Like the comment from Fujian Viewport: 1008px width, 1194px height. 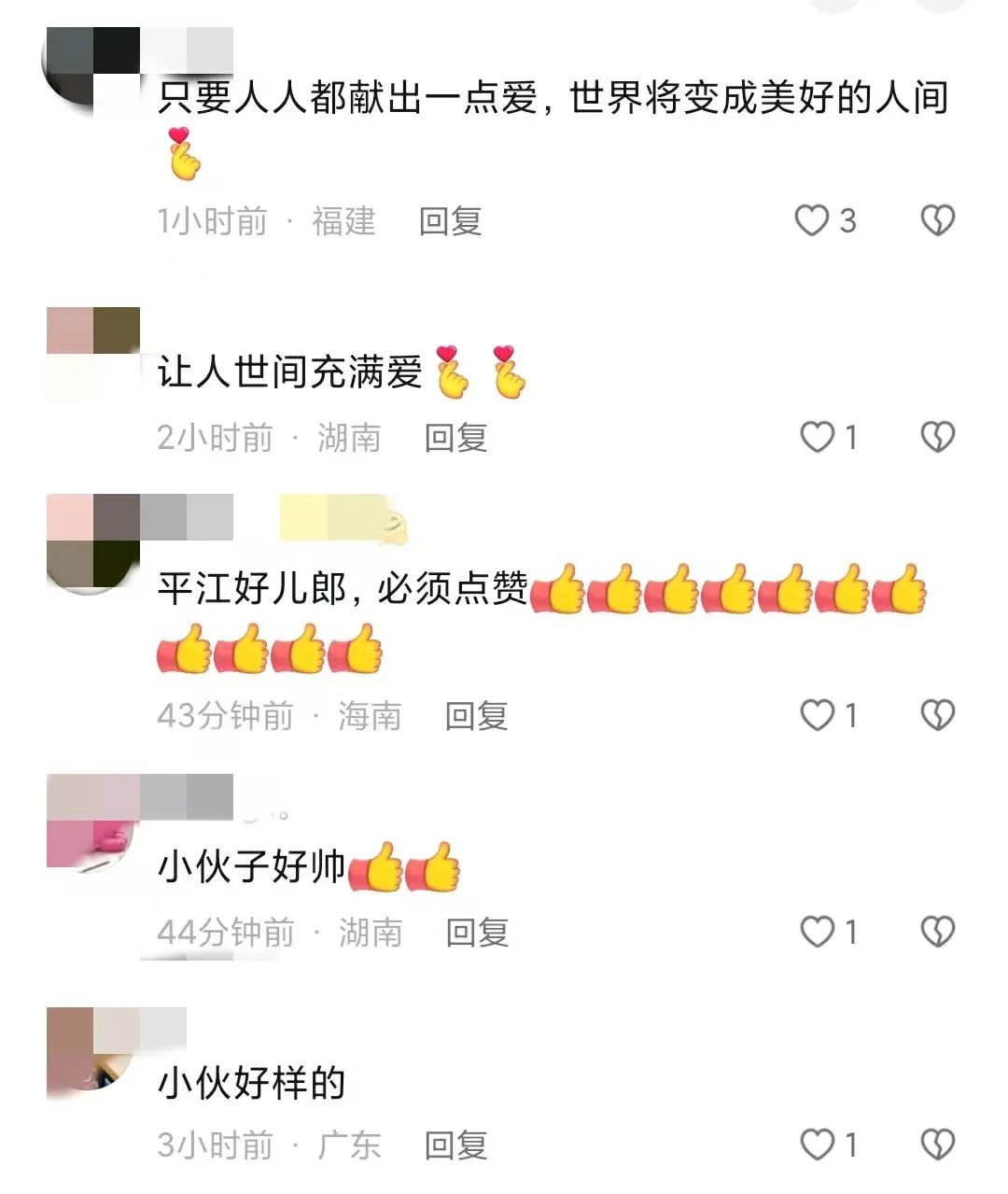[811, 221]
